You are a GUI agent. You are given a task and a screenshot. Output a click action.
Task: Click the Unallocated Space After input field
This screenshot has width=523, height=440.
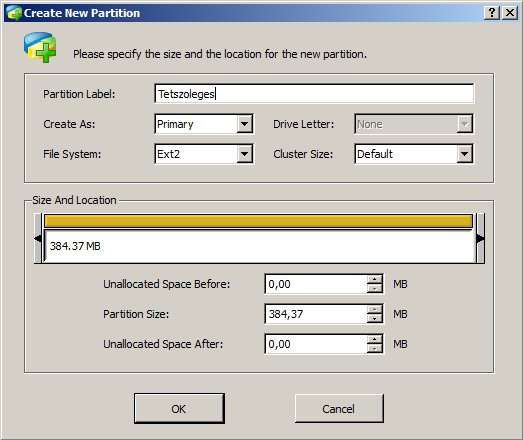point(316,344)
